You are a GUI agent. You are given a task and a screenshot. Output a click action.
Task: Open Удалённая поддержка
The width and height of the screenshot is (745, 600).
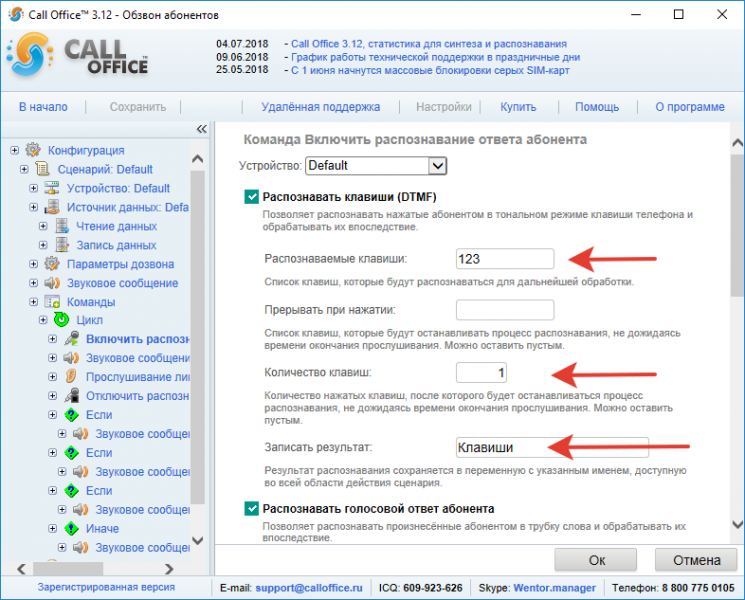321,107
